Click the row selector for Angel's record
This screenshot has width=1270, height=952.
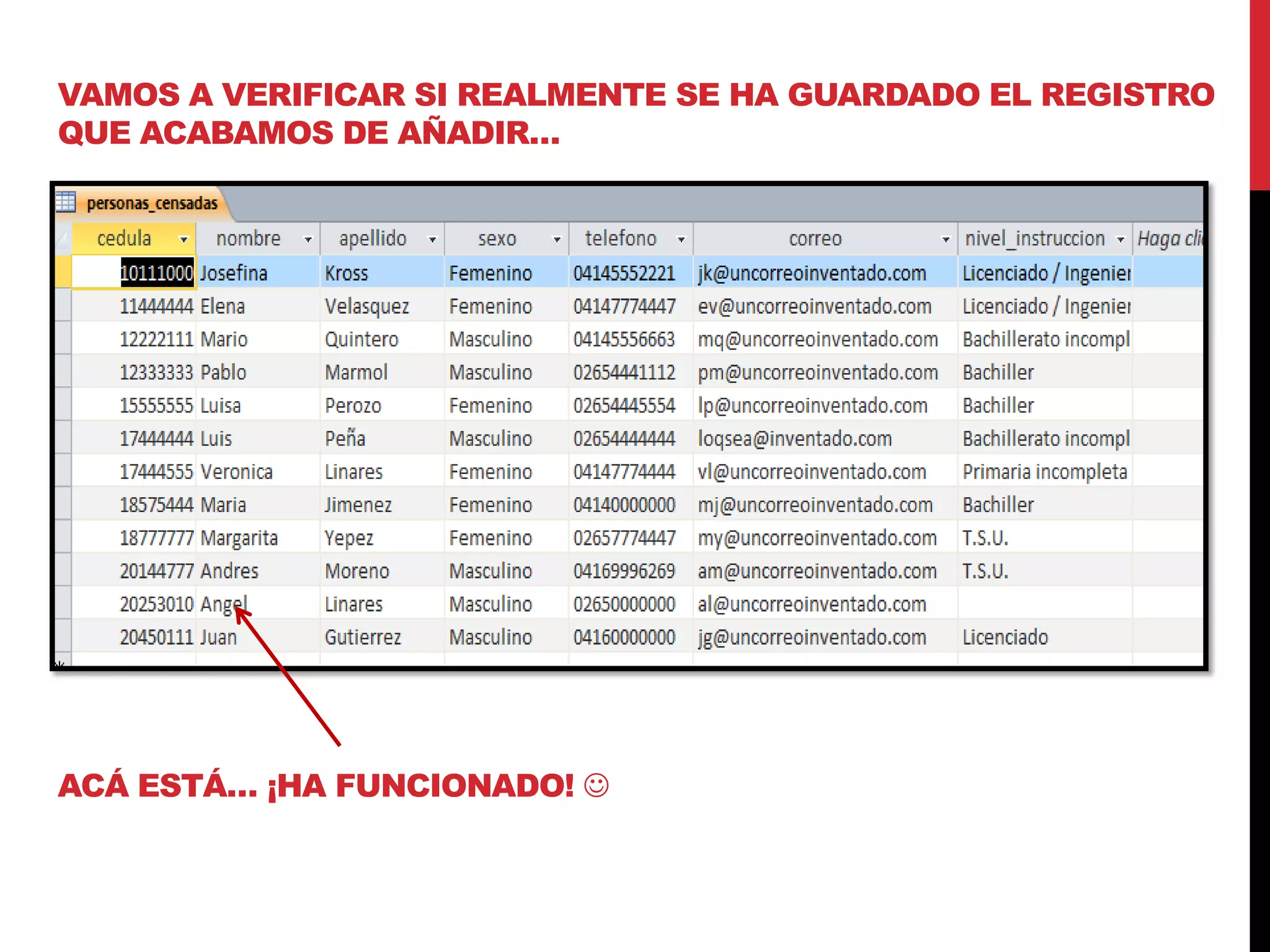(63, 604)
